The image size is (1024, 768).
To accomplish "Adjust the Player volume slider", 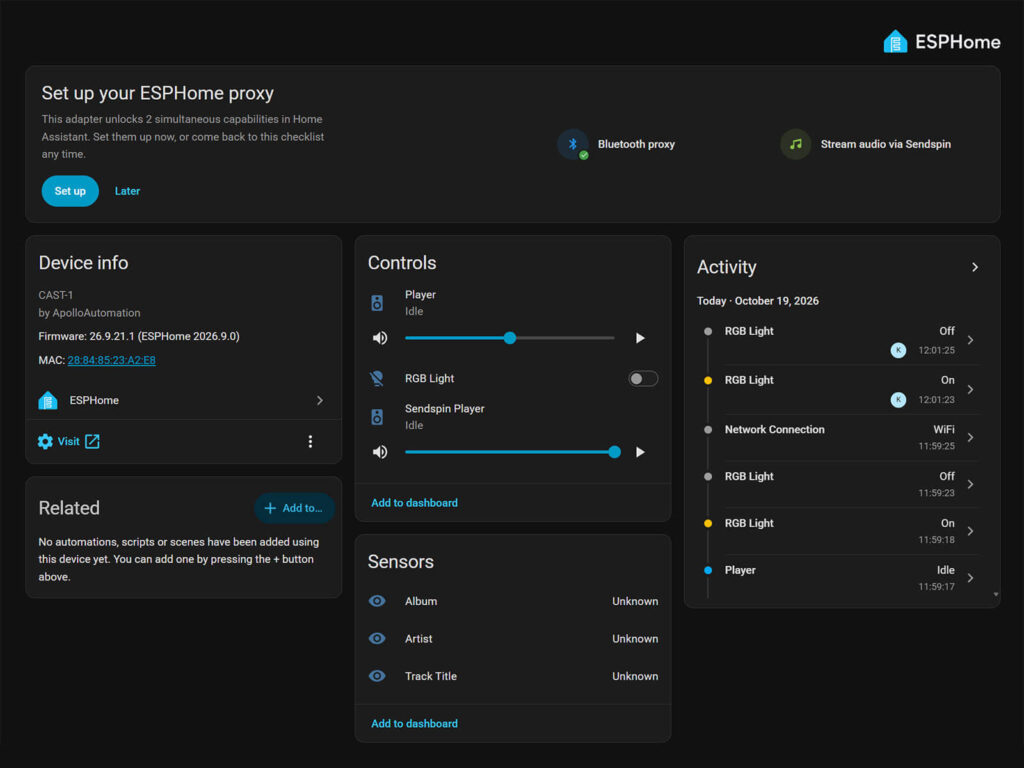I will coord(509,338).
